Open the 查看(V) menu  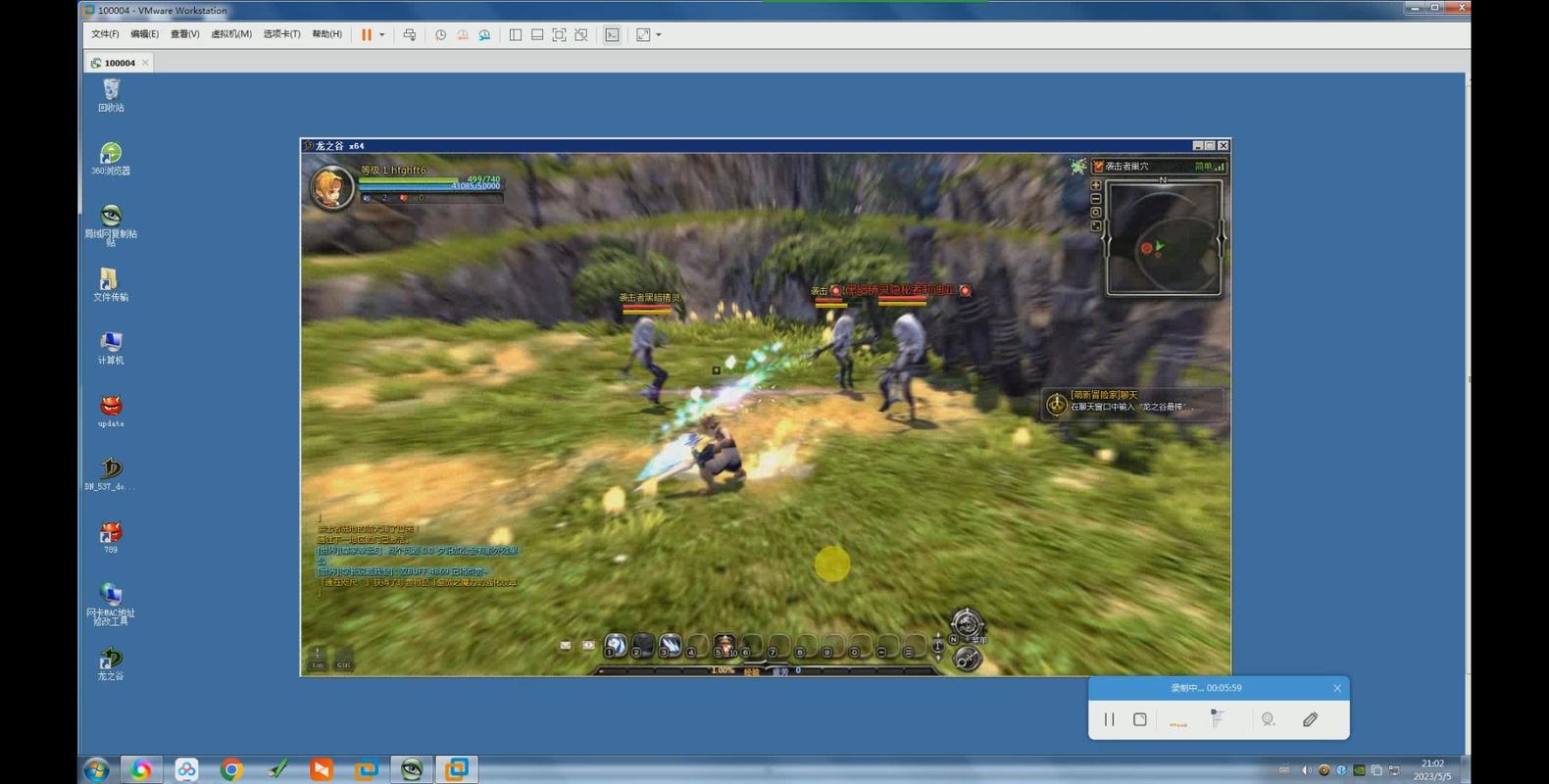click(184, 34)
